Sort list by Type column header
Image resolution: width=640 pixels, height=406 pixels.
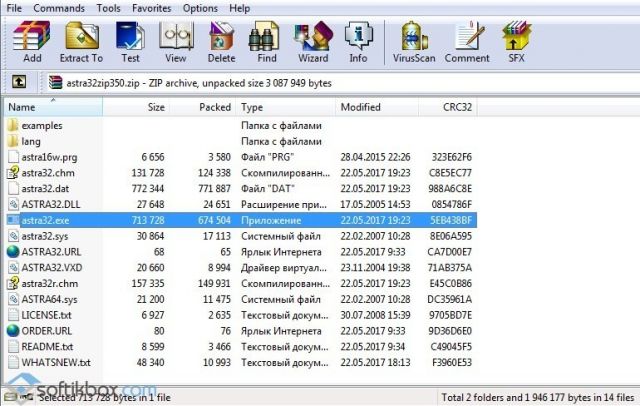pos(285,107)
